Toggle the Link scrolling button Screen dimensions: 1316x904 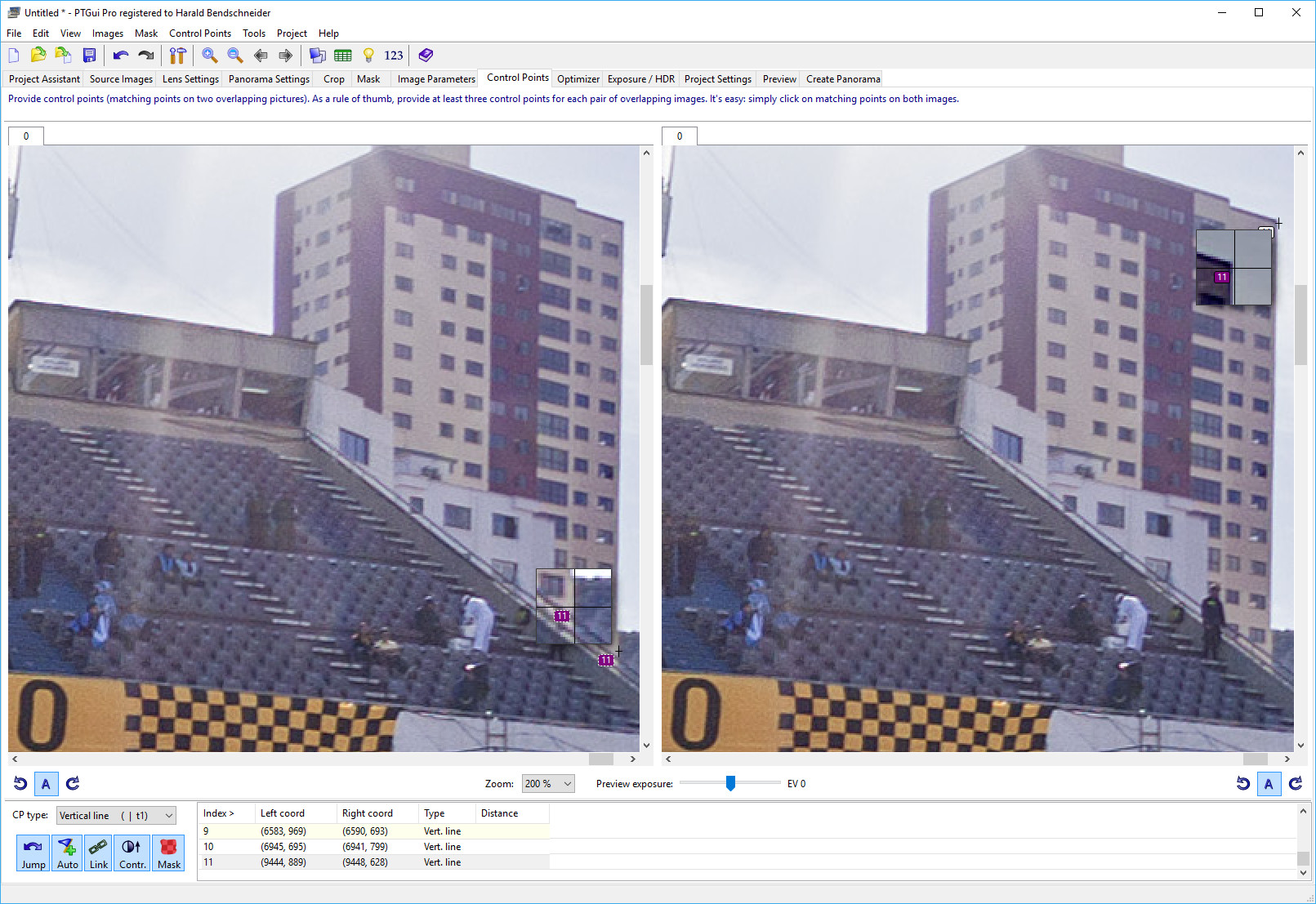[x=99, y=853]
